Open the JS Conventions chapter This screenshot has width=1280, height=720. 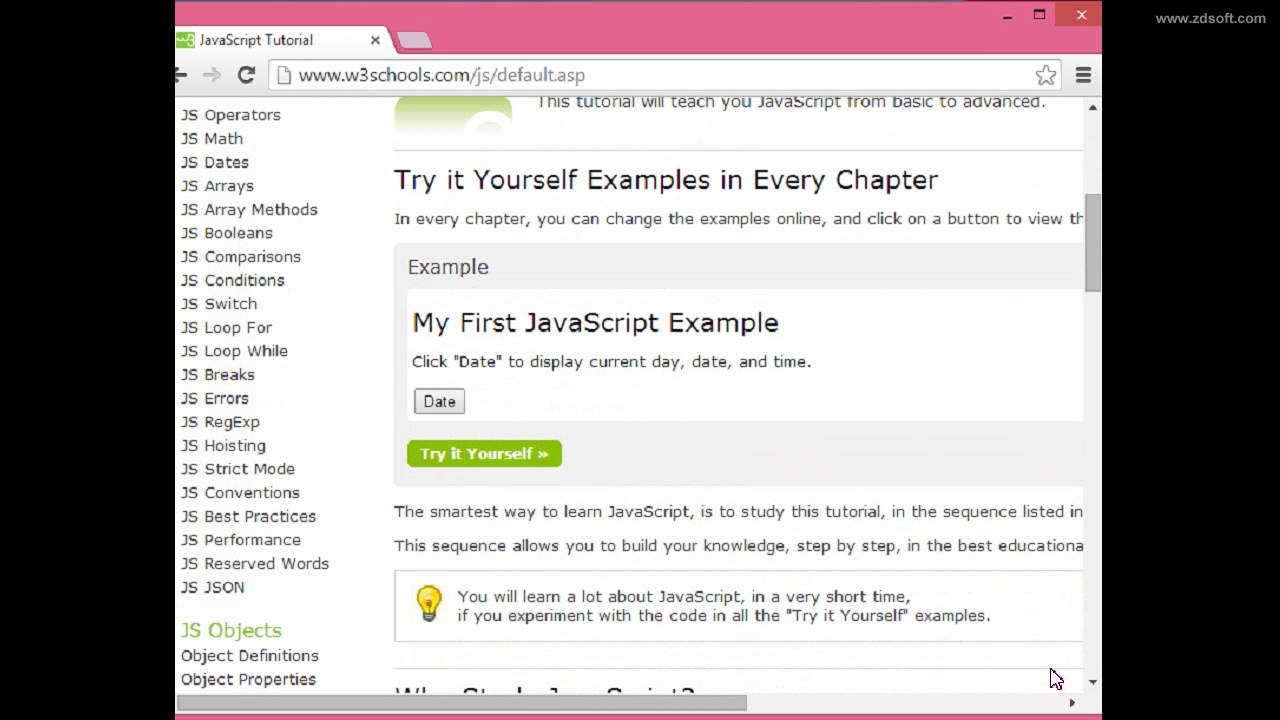pyautogui.click(x=240, y=493)
